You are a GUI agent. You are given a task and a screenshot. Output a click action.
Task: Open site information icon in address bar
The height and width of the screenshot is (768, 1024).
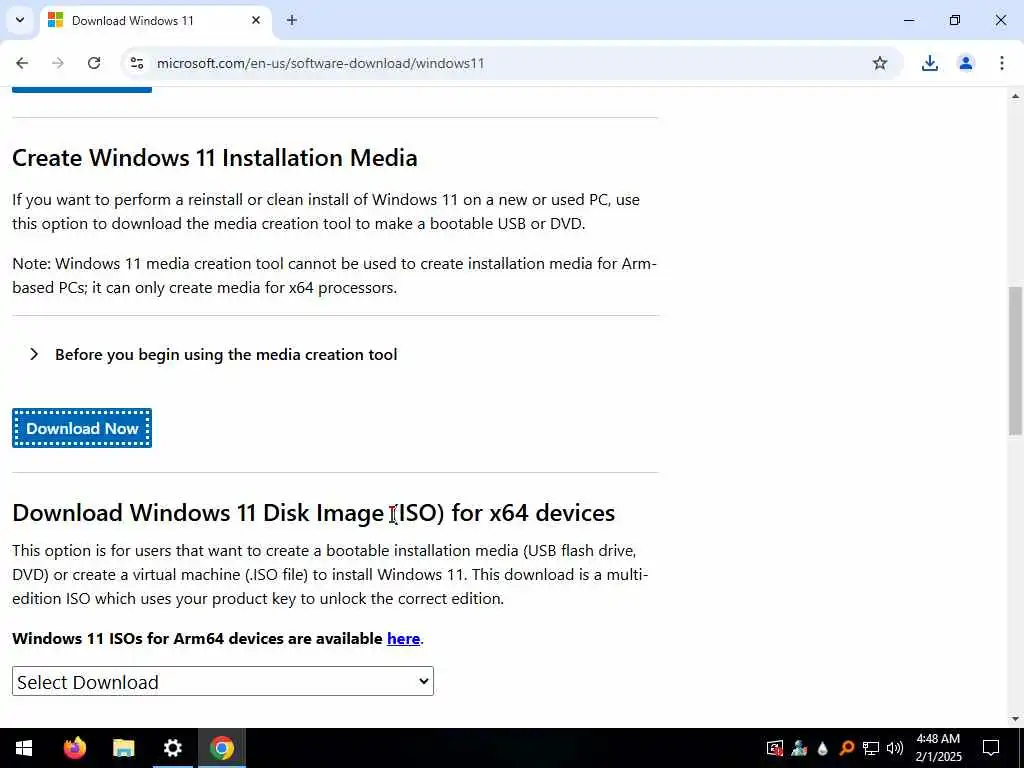click(x=136, y=63)
